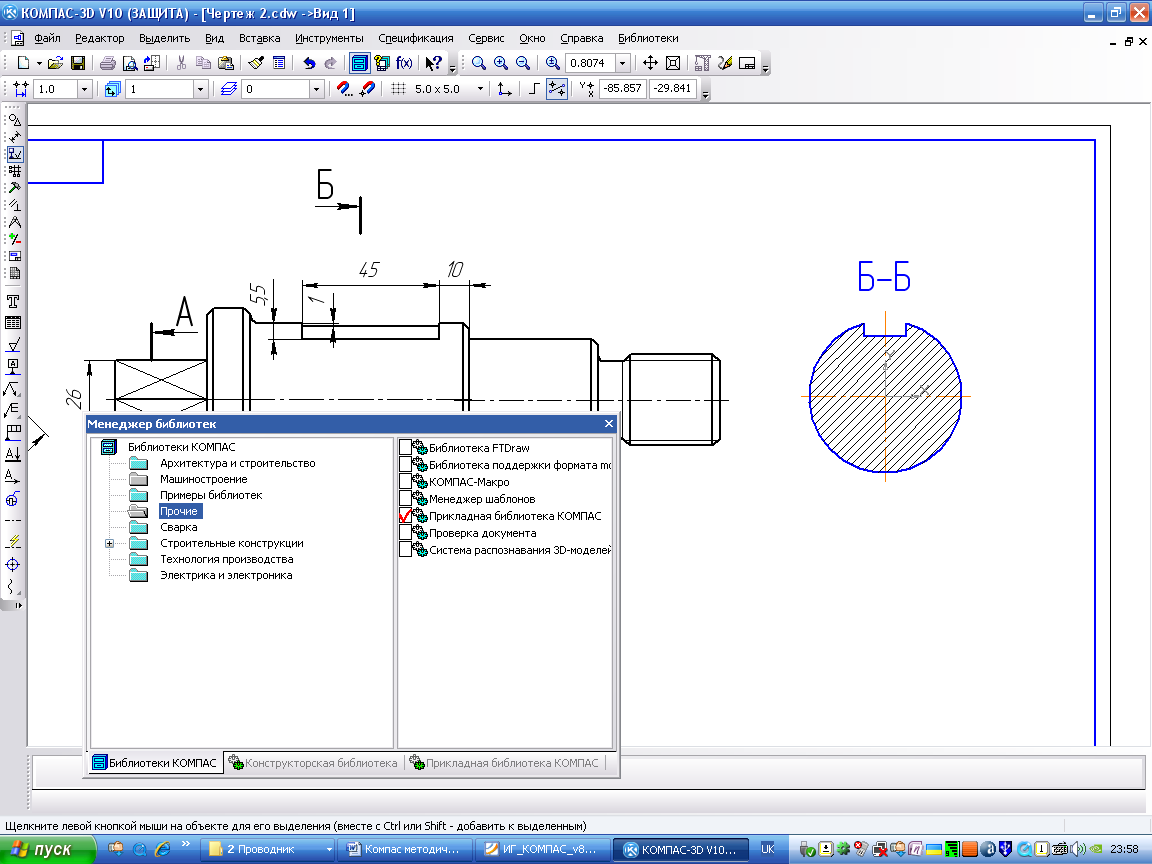Enable the Менеджер шаблонов checkbox
The height and width of the screenshot is (864, 1152).
[x=405, y=498]
